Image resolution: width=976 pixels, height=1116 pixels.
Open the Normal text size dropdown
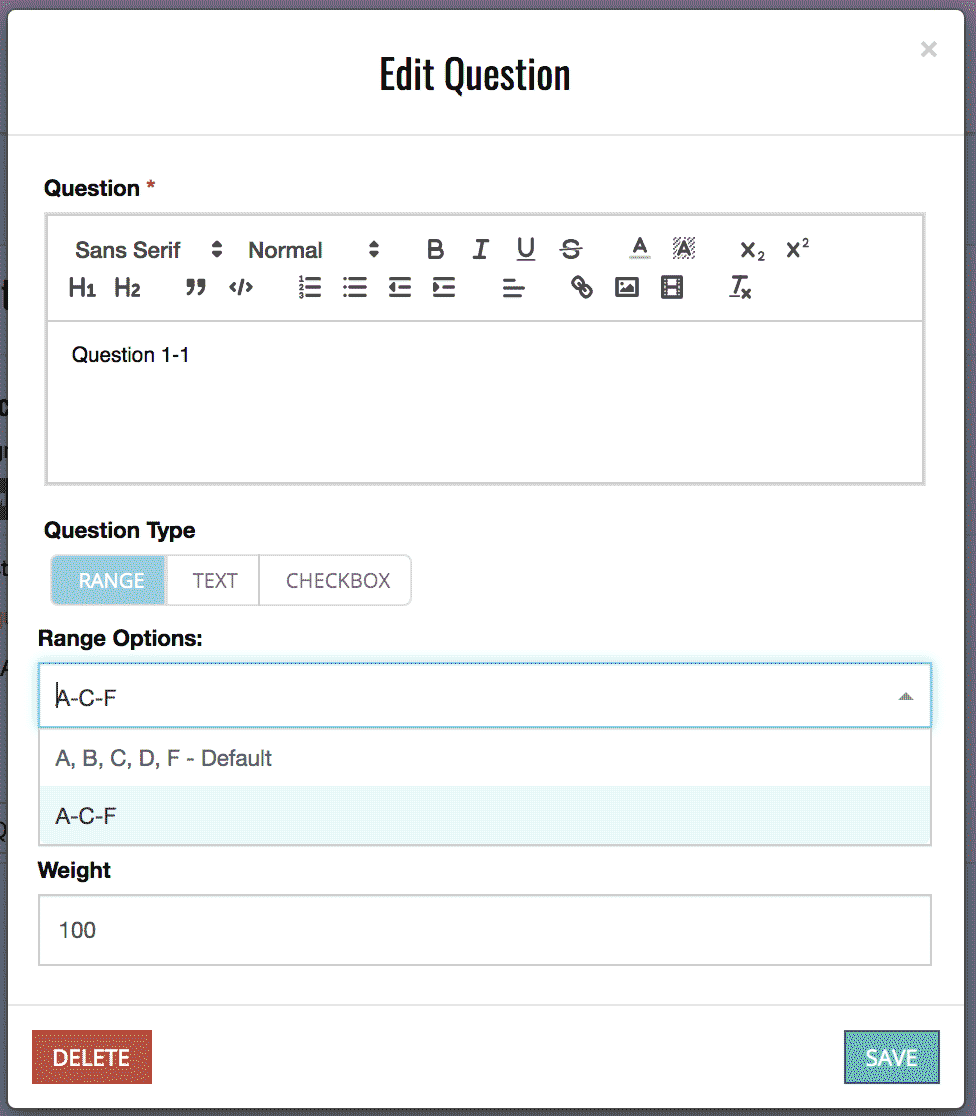[313, 250]
